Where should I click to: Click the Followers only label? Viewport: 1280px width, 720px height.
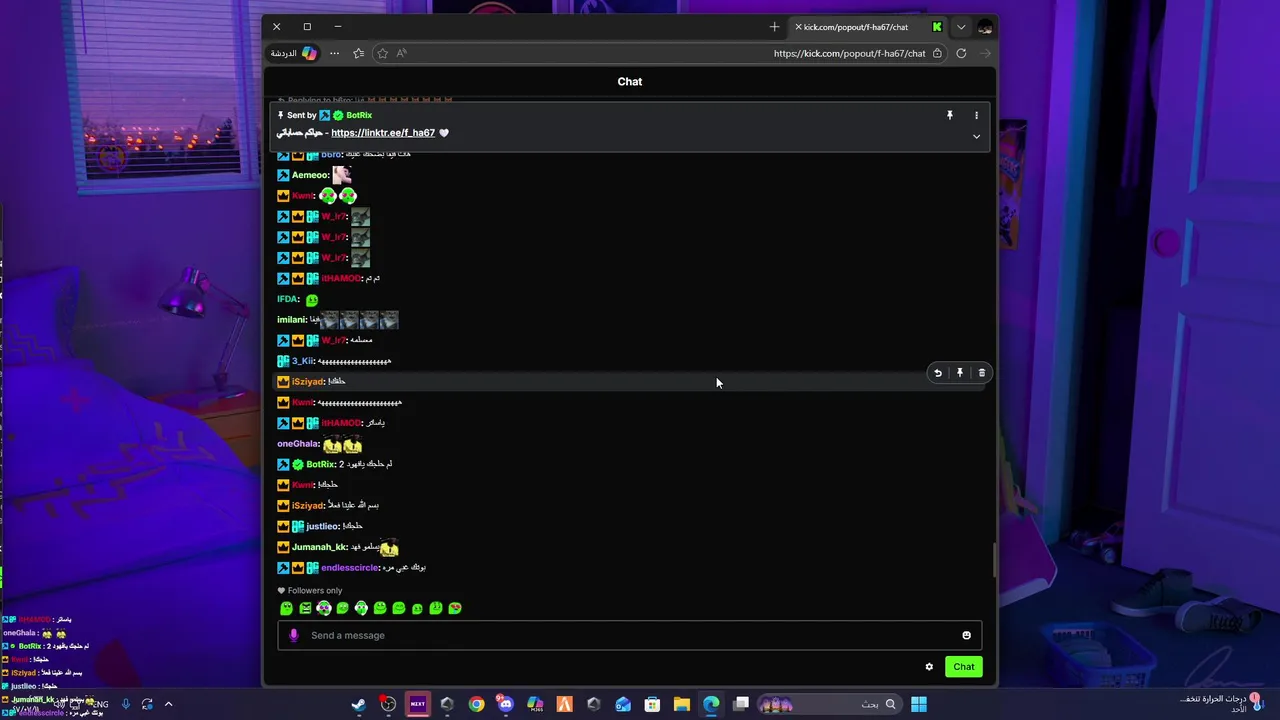click(314, 591)
